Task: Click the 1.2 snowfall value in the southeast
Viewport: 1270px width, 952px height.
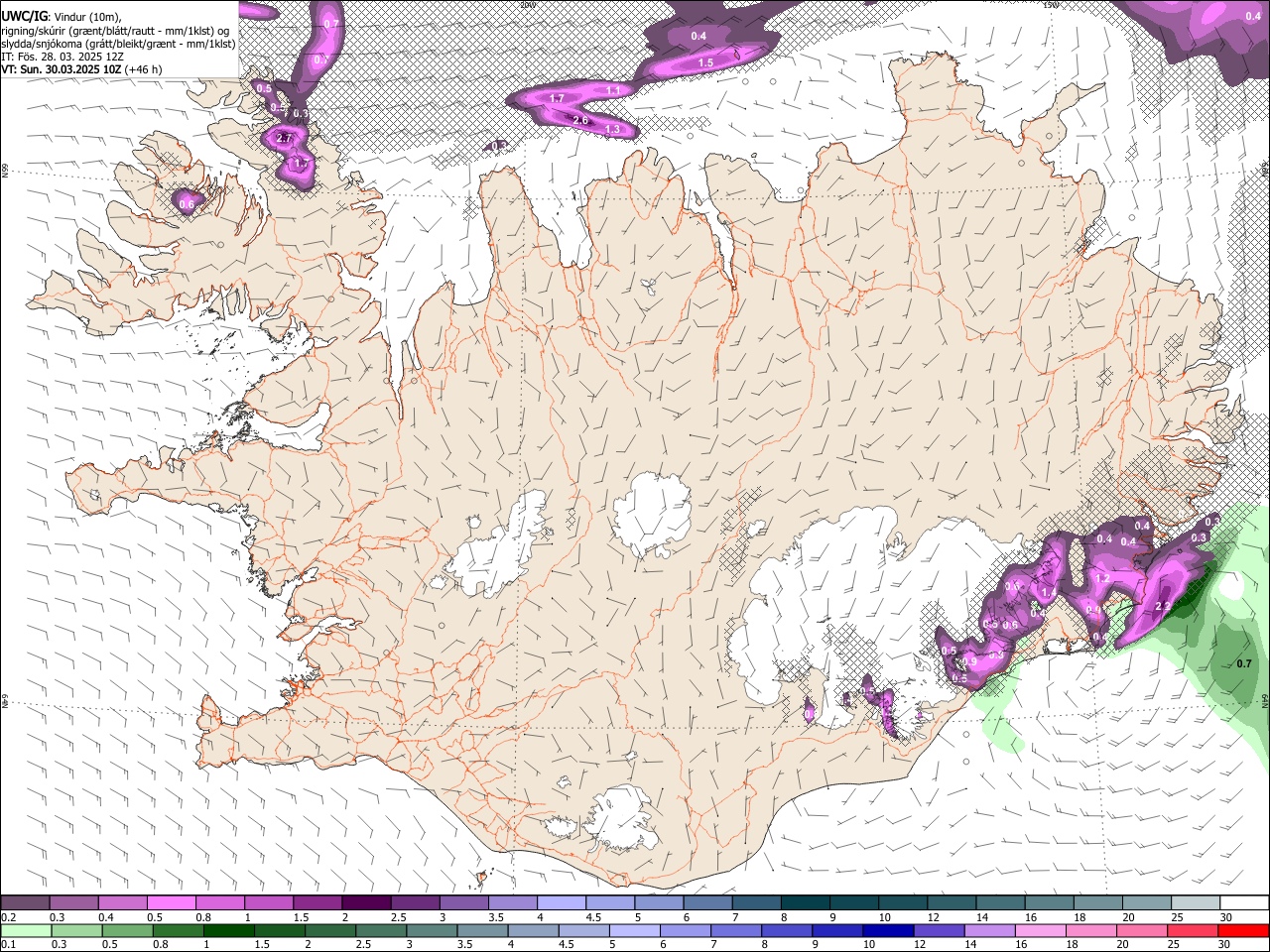Action: pyautogui.click(x=1101, y=579)
